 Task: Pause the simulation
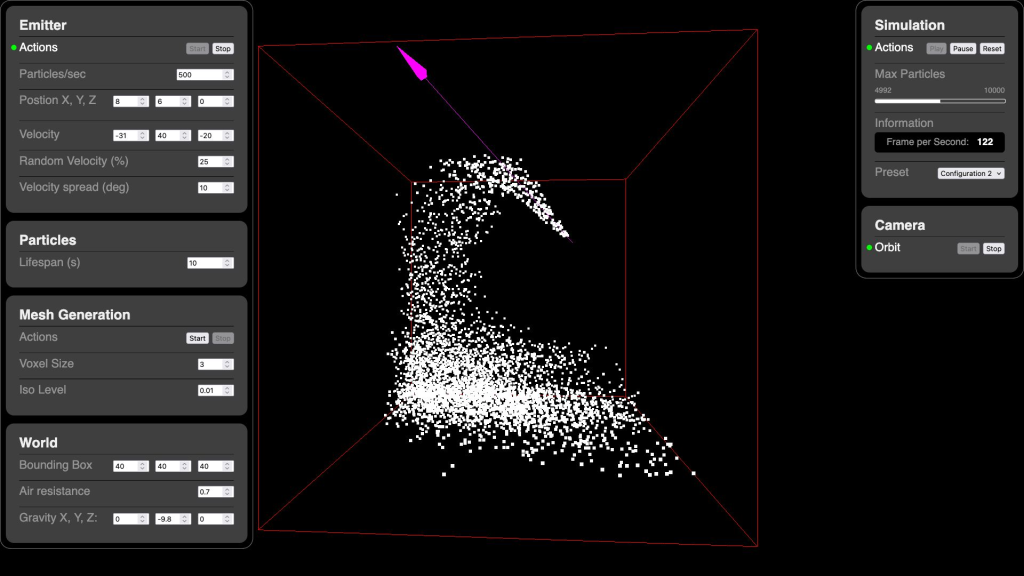click(x=962, y=48)
